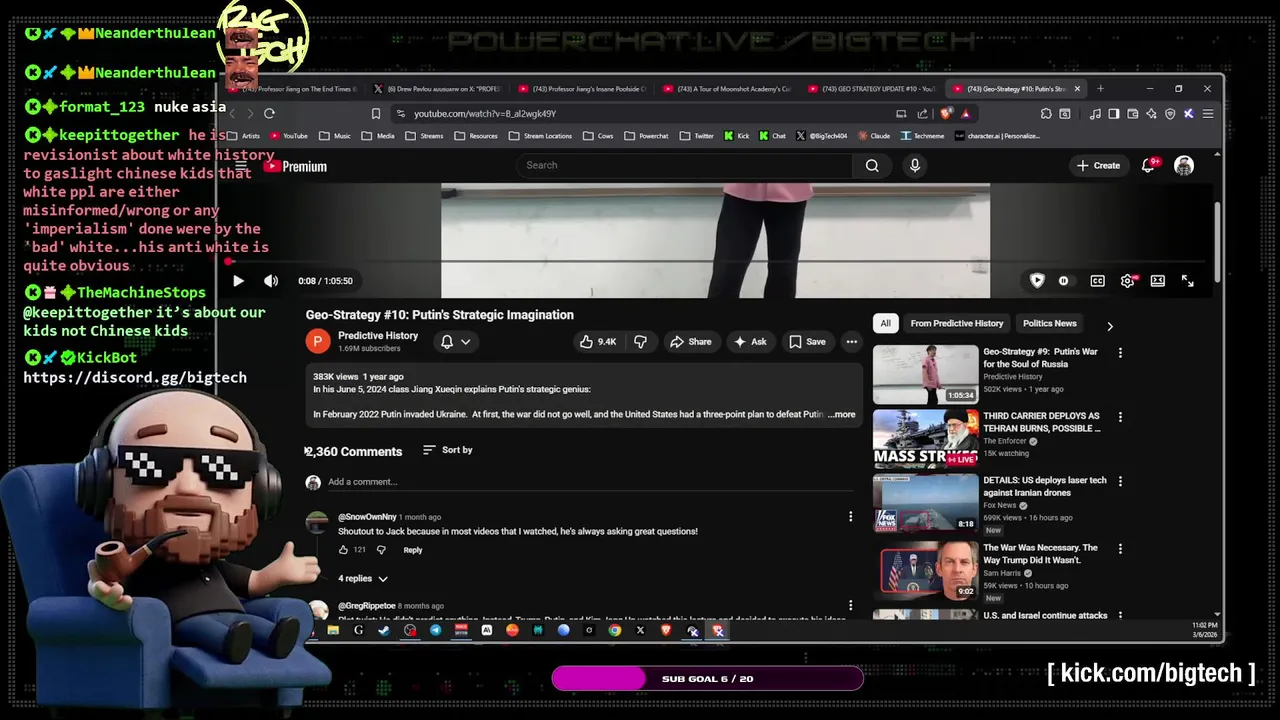
Task: Mute the video with speaker icon
Action: pyautogui.click(x=271, y=281)
